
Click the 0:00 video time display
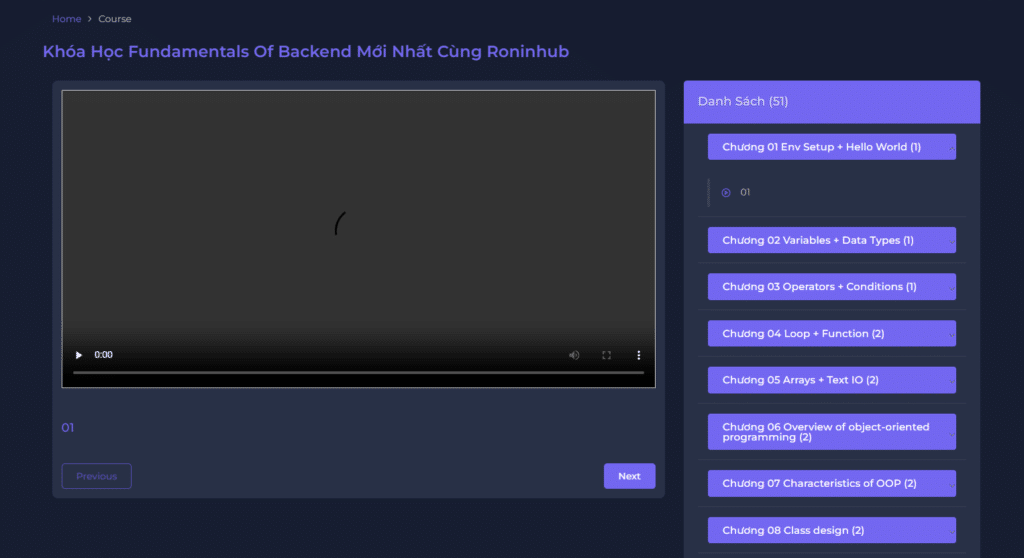[x=103, y=355]
